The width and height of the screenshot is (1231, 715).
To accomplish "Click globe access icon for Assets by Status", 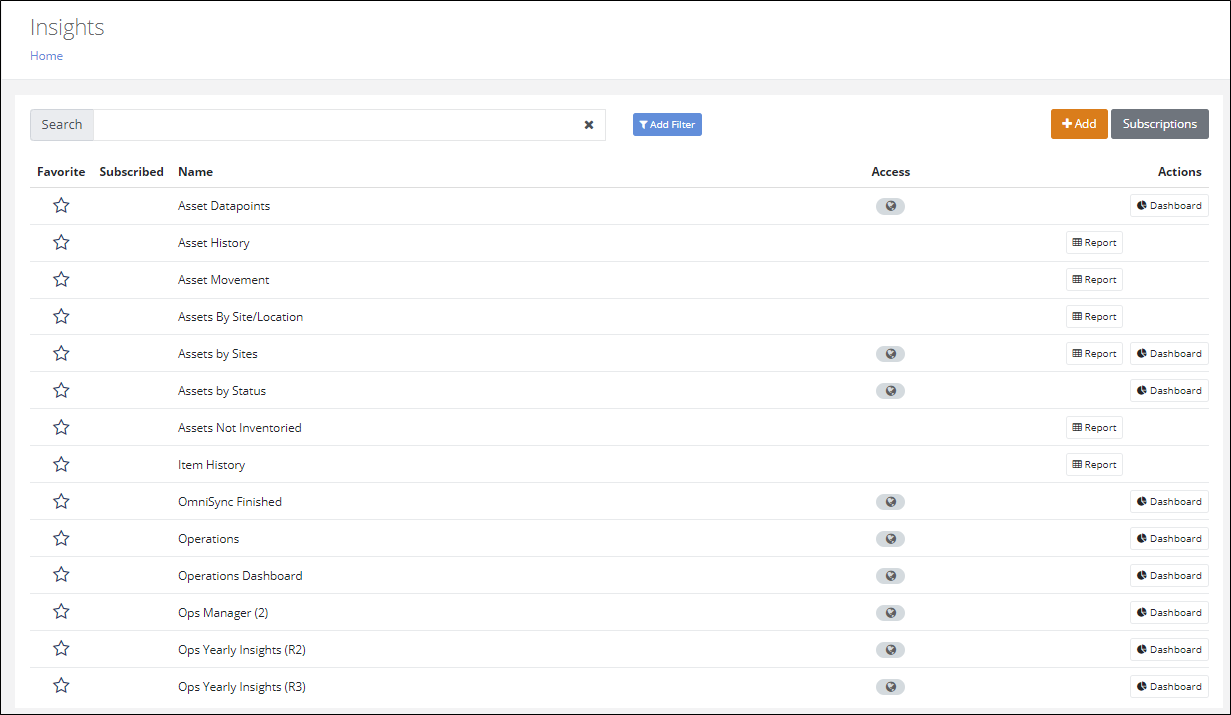I will coord(890,391).
